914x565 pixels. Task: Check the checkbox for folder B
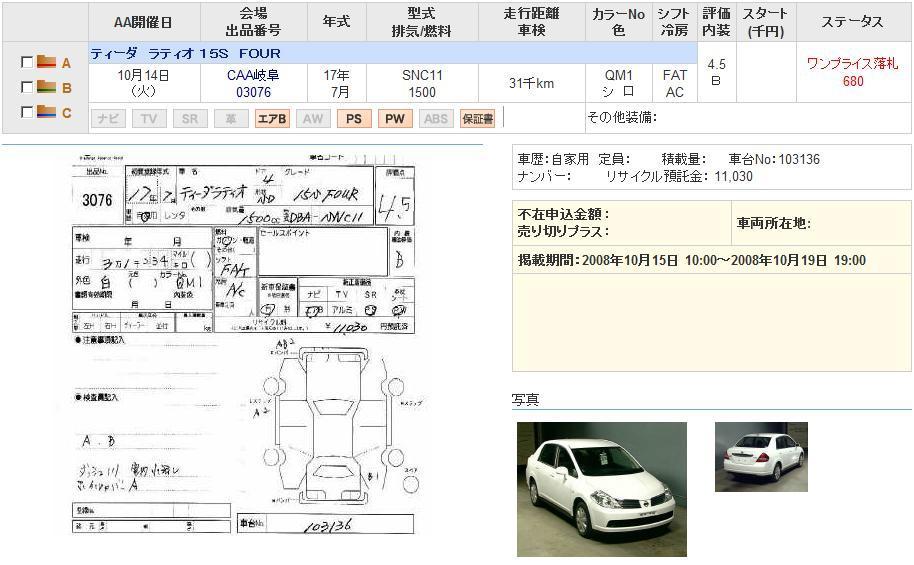26,87
